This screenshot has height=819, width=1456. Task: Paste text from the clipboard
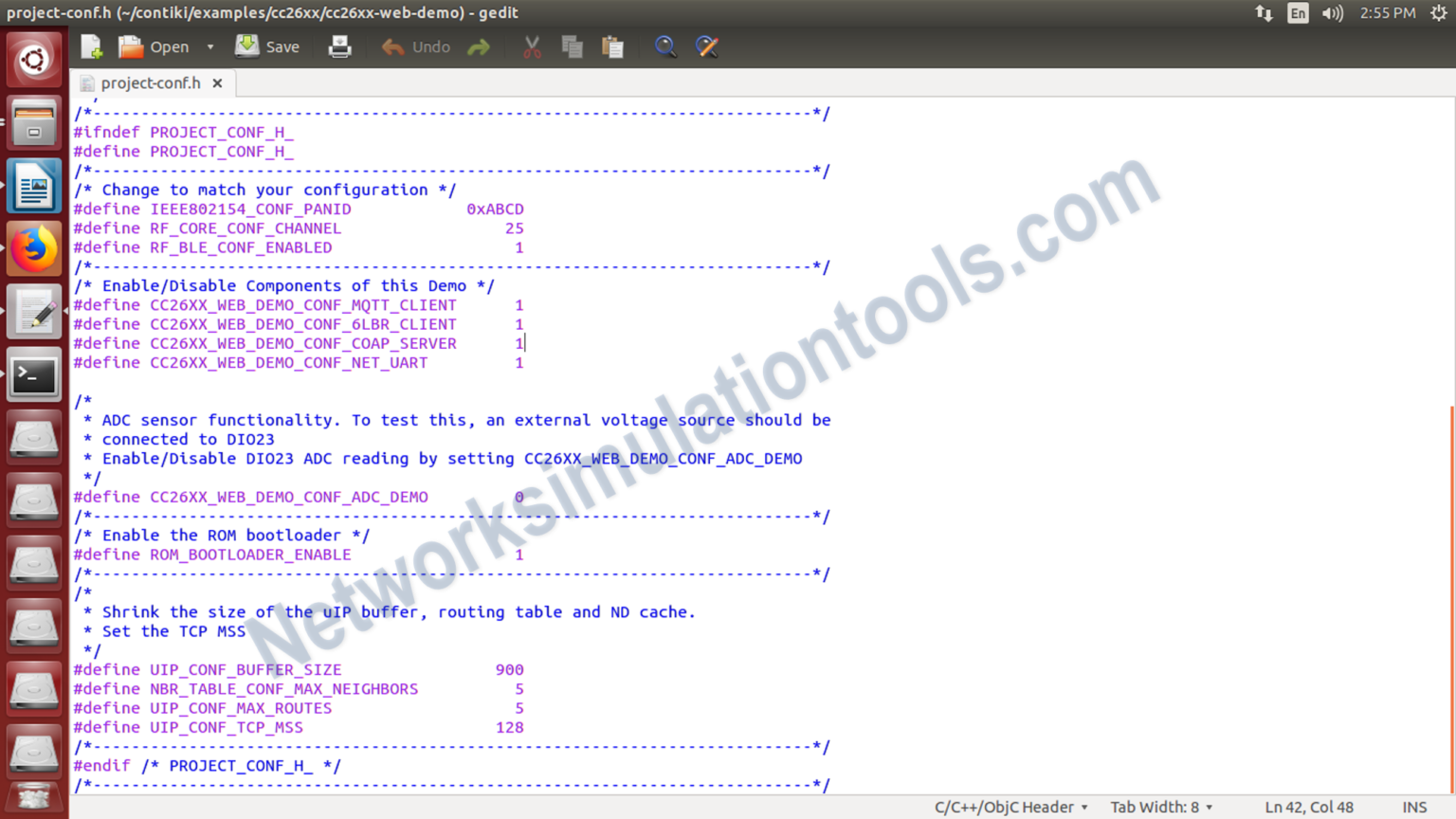pos(612,46)
